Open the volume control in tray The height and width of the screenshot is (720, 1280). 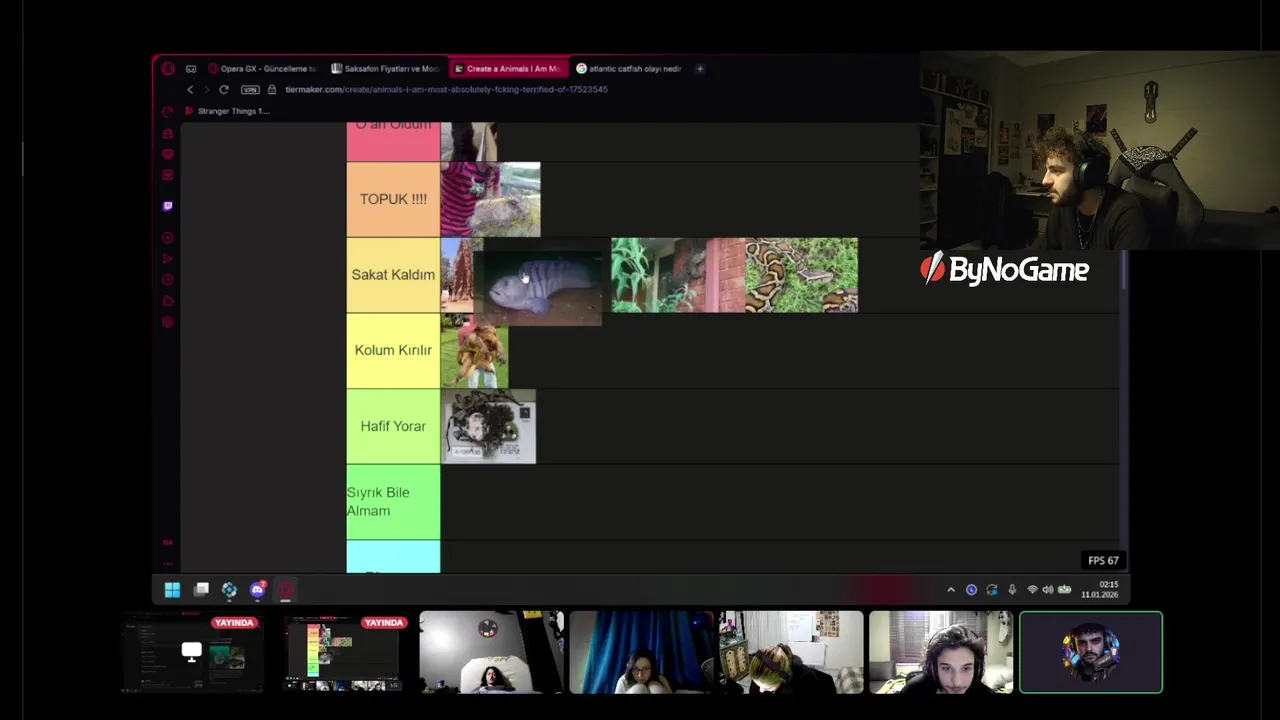click(1048, 590)
